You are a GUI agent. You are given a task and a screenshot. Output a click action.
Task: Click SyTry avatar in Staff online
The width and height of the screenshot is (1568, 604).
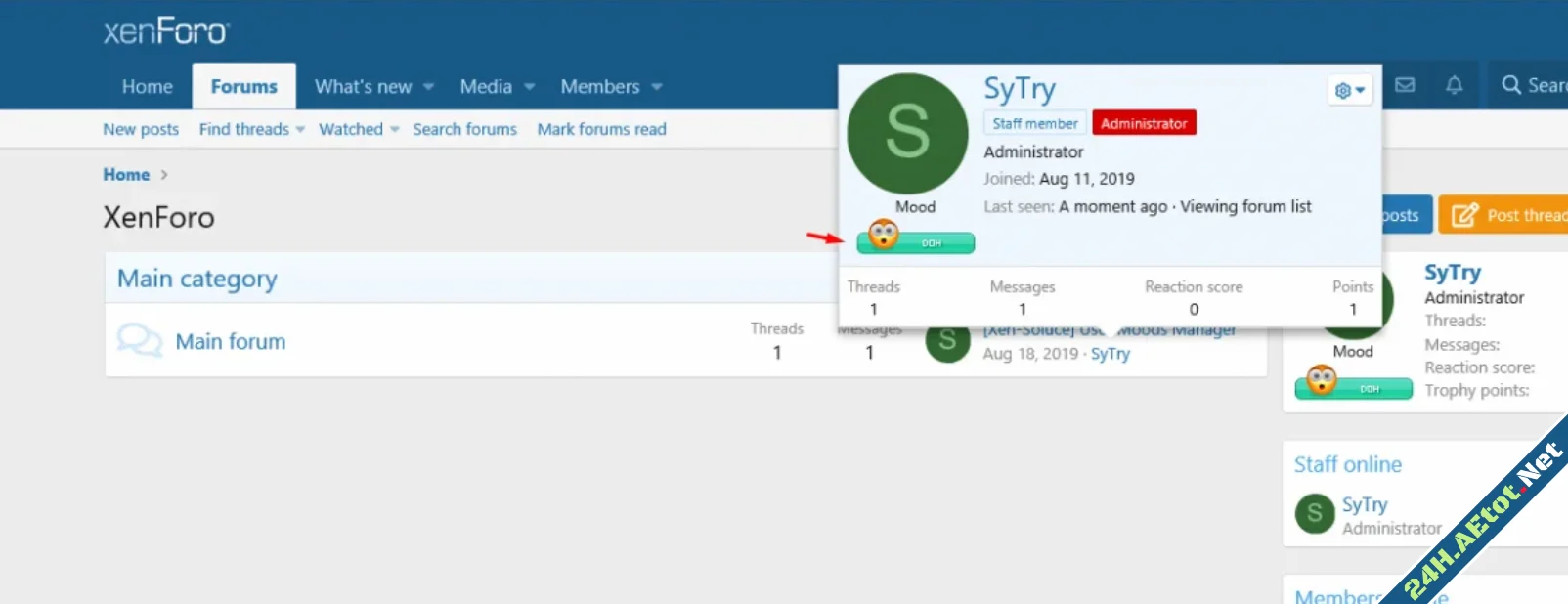(1315, 513)
